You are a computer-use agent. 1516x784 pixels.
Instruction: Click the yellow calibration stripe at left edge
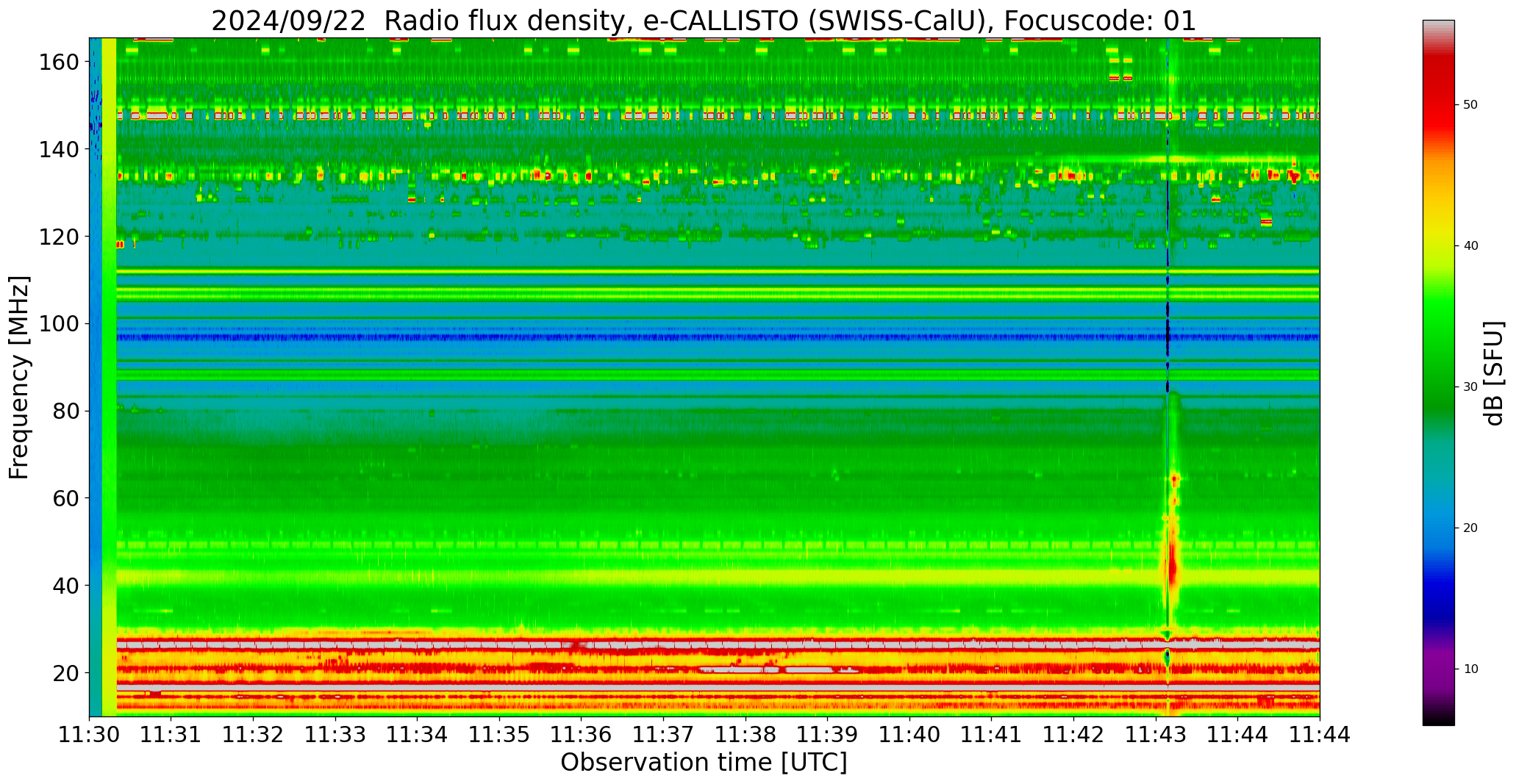pyautogui.click(x=109, y=376)
